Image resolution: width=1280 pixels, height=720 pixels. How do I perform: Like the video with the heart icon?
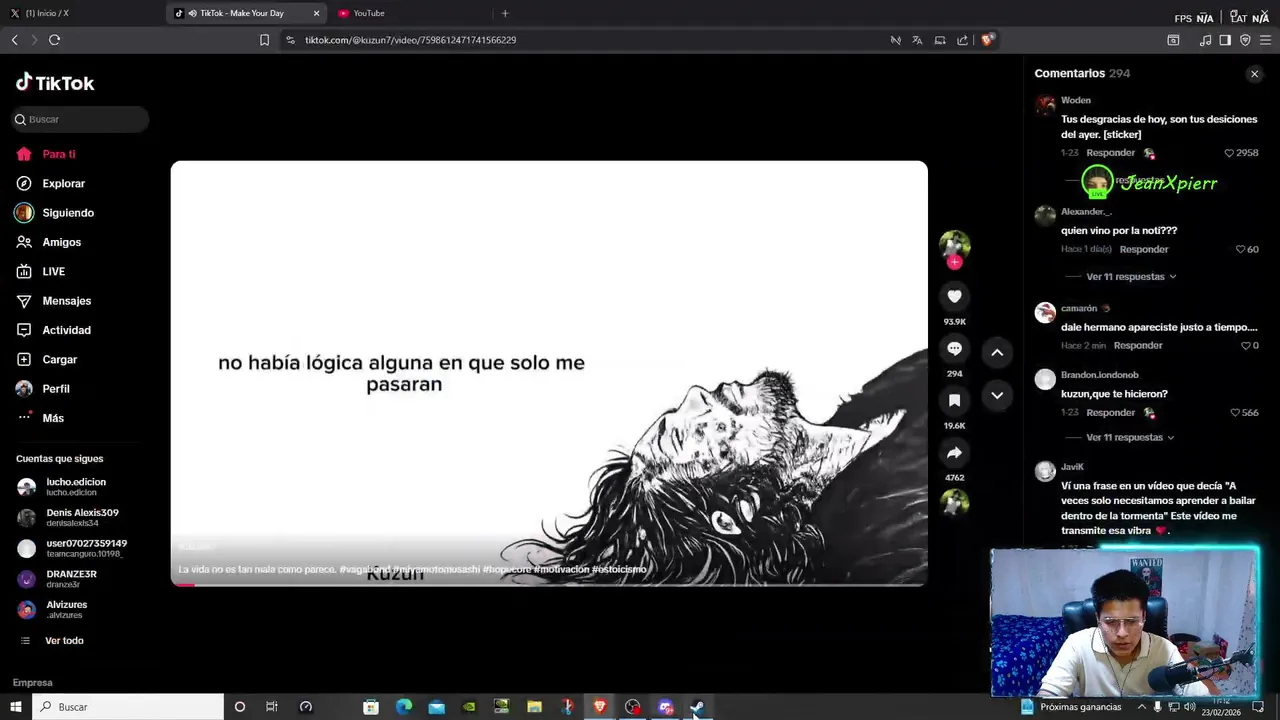[x=954, y=296]
